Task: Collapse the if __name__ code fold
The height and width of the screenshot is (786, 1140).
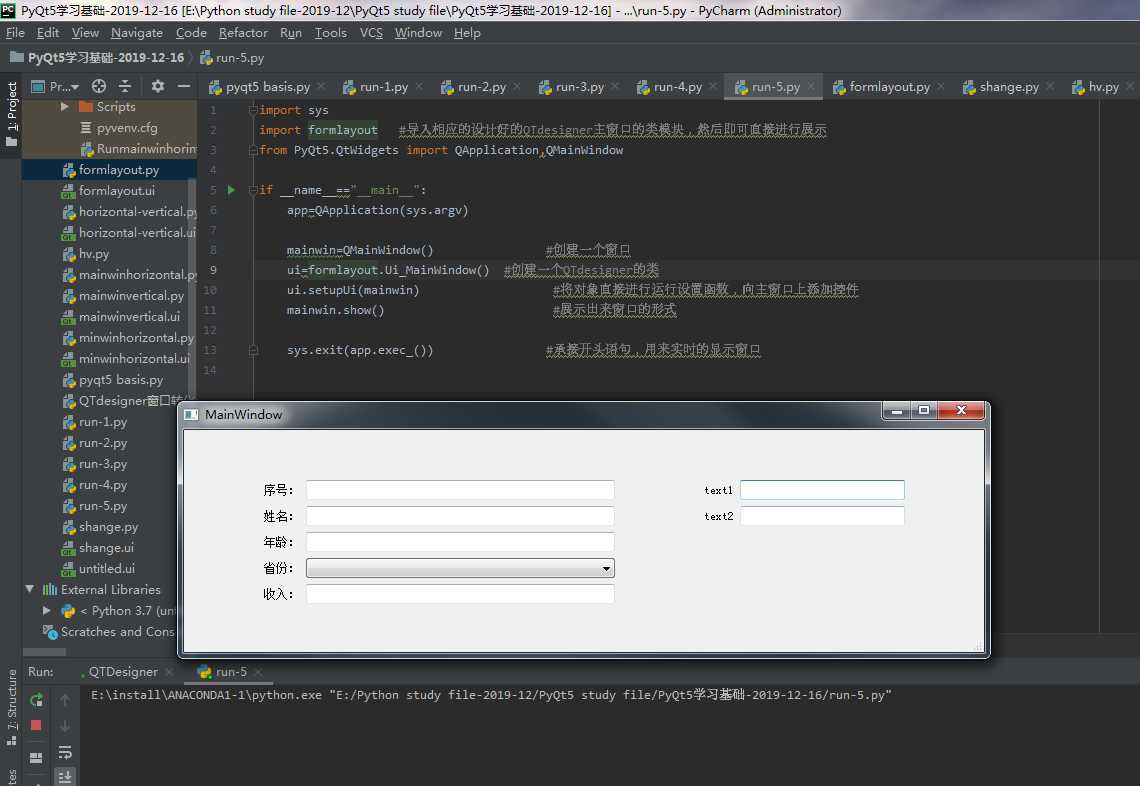Action: click(x=253, y=190)
